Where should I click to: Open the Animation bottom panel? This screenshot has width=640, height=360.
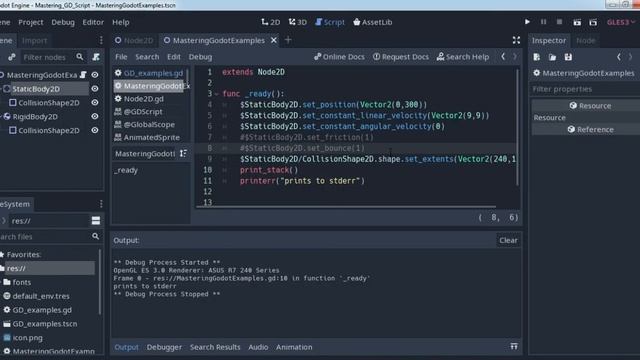tap(294, 347)
